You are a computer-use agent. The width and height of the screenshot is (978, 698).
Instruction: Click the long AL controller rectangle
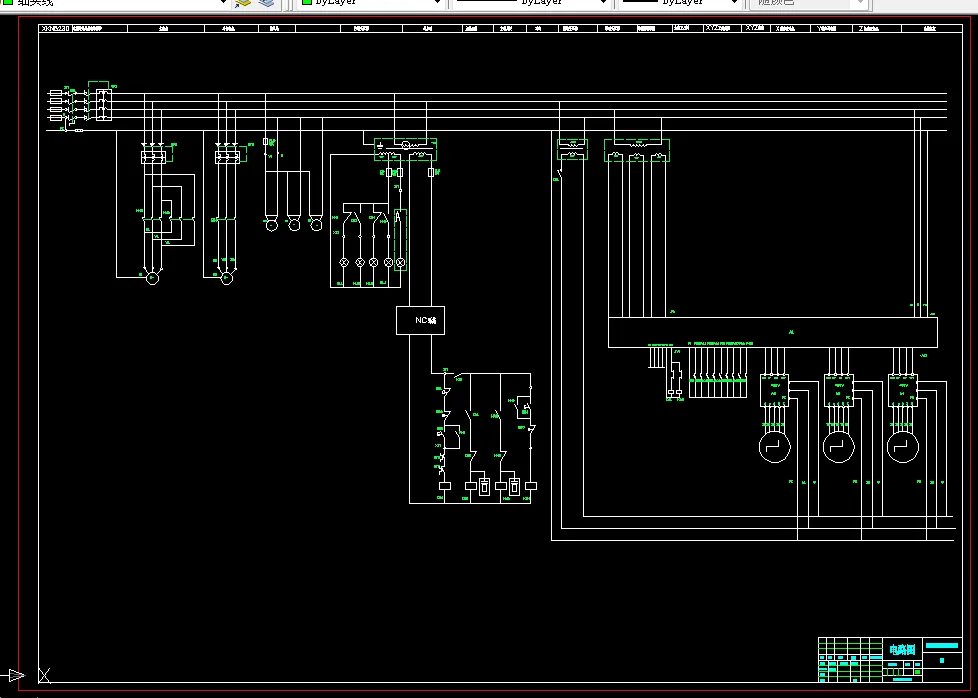tap(772, 332)
